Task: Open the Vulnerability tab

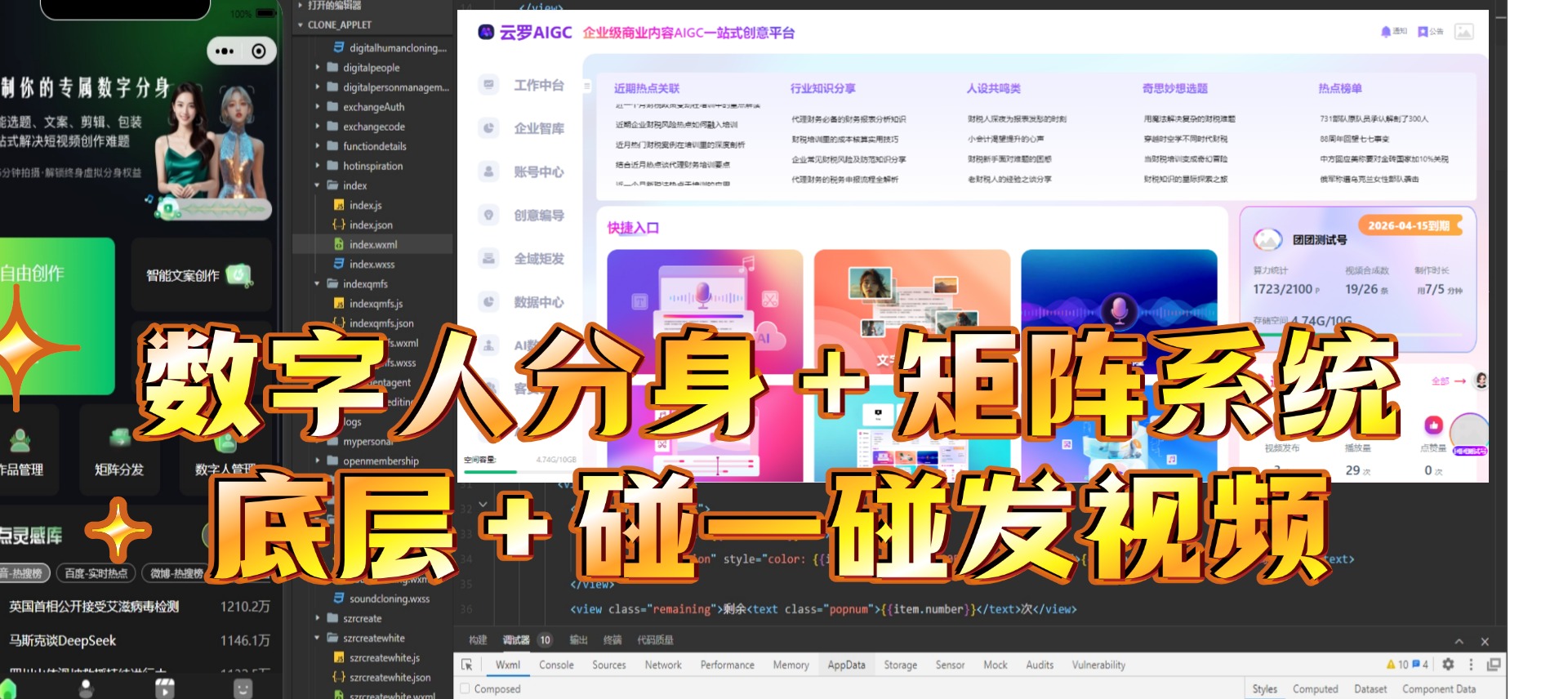Action: point(1098,665)
